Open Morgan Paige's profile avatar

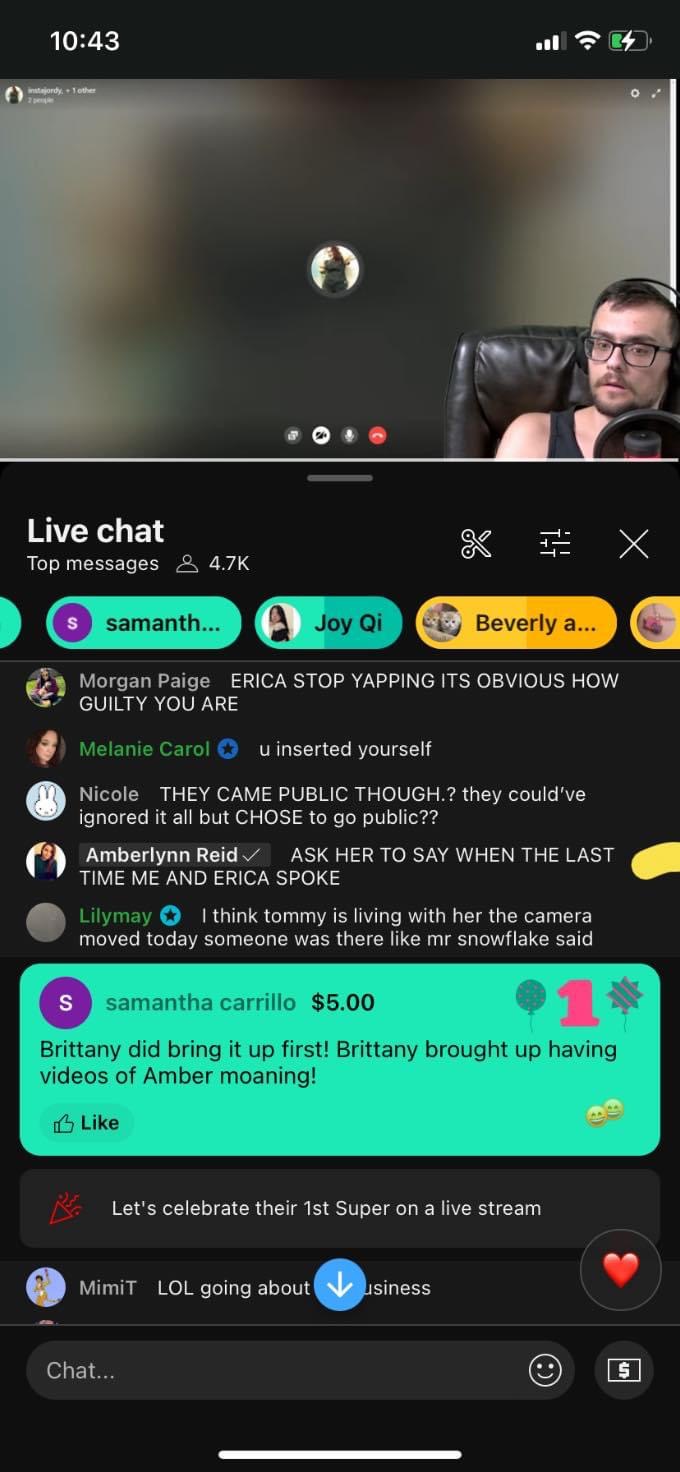point(46,688)
